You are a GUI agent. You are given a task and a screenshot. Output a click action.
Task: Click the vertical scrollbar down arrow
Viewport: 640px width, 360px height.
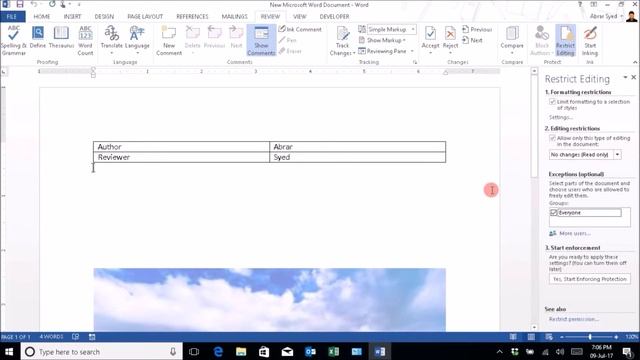coord(534,327)
